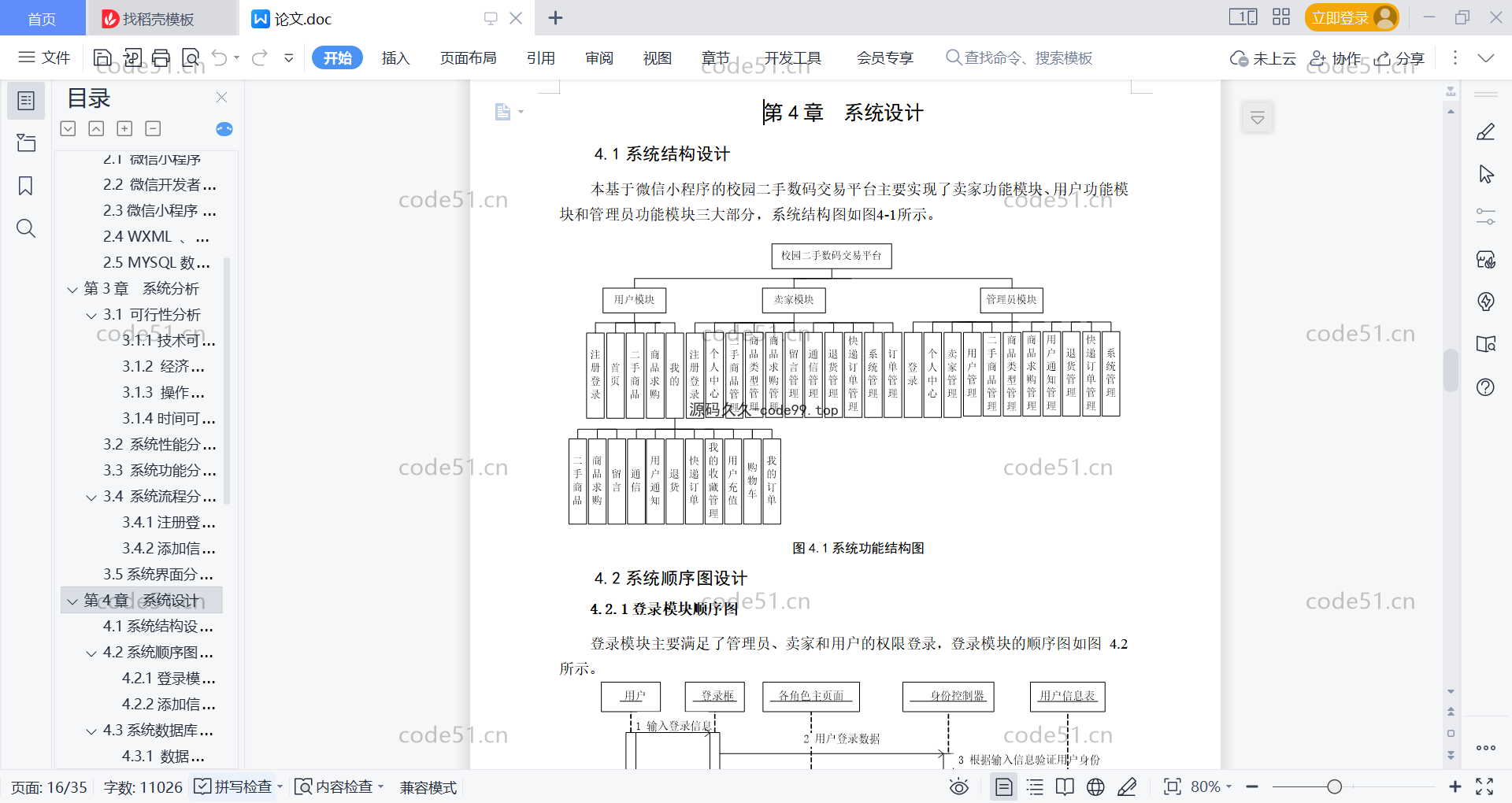Click the Redo arrow icon
Viewport: 1512px width, 803px height.
260,57
